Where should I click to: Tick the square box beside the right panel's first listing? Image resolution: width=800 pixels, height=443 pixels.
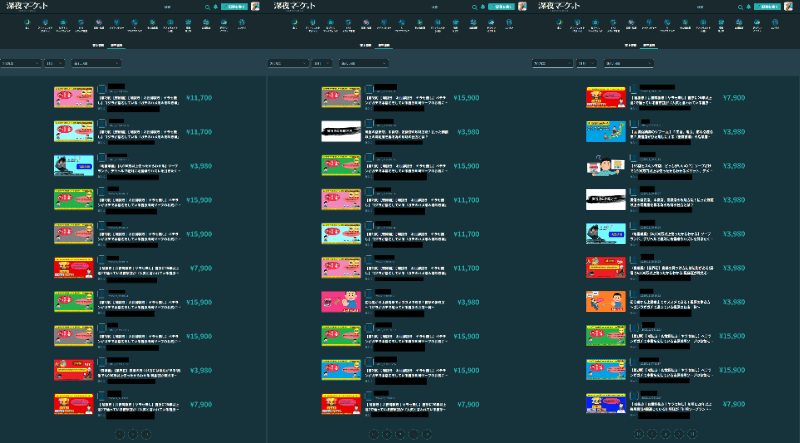[634, 90]
